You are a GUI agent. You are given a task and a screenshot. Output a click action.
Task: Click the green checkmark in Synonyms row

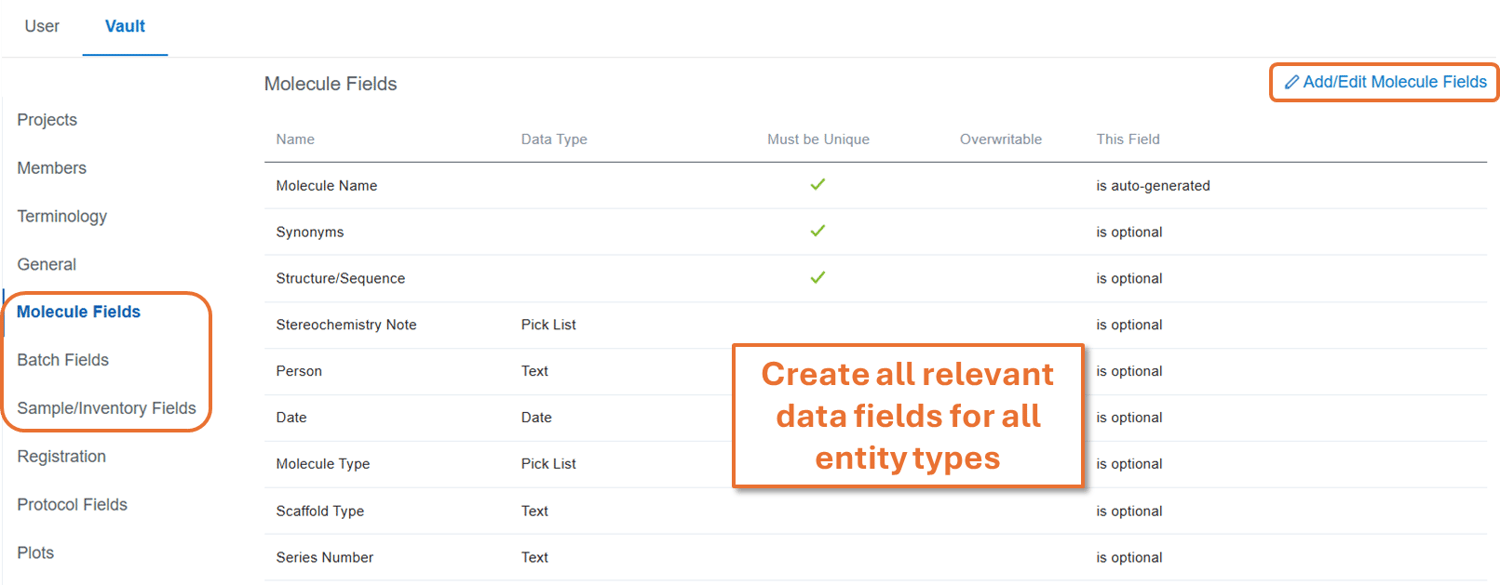click(817, 231)
